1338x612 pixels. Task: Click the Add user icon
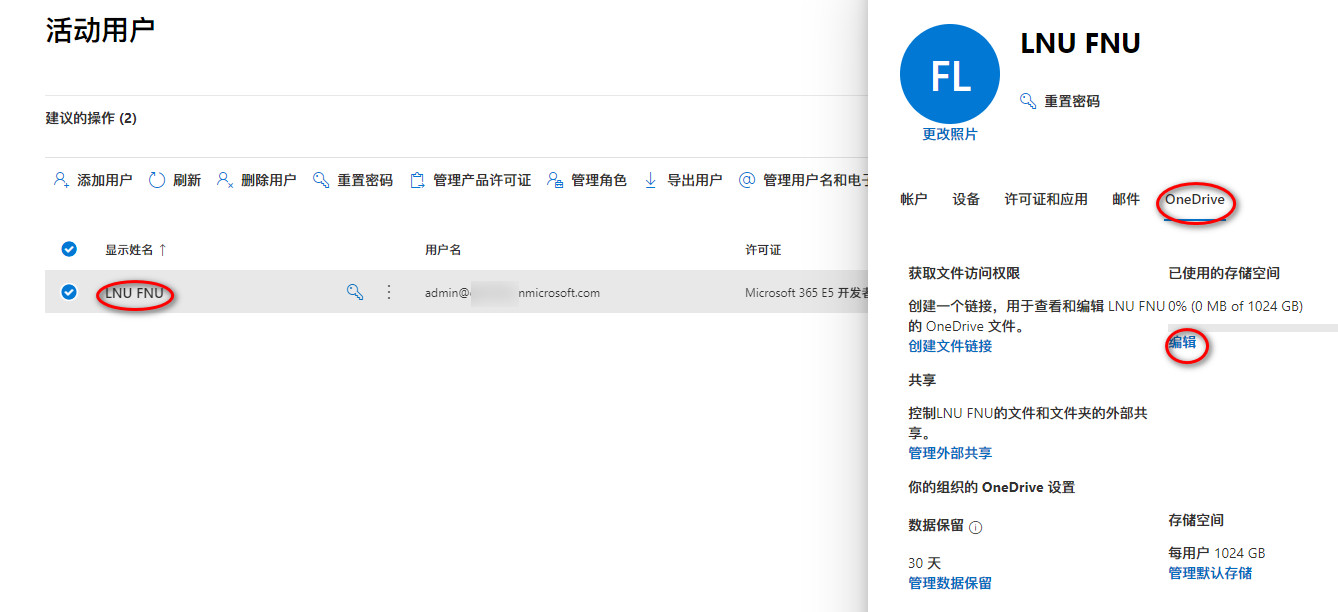tap(60, 180)
